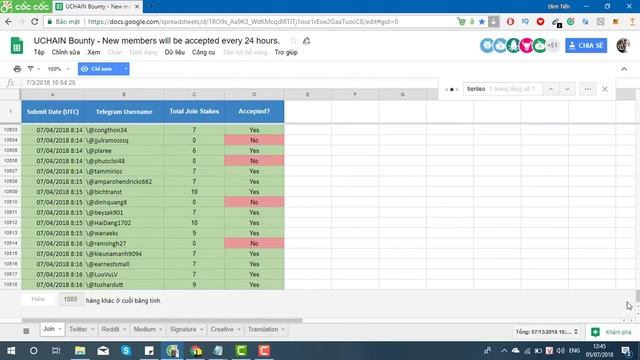Close the find bar with X
This screenshot has height=360, width=640.
click(605, 89)
